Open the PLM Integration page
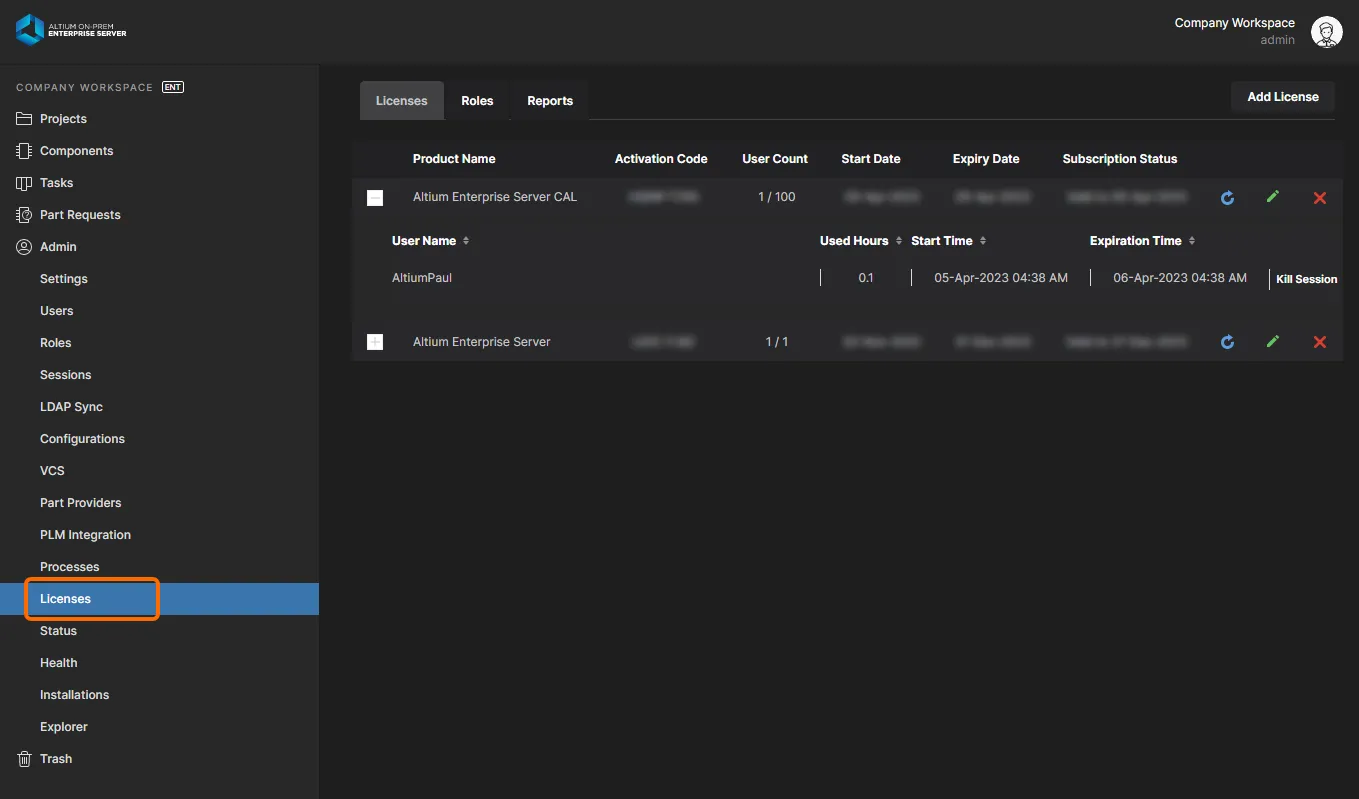The width and height of the screenshot is (1359, 799). (85, 535)
